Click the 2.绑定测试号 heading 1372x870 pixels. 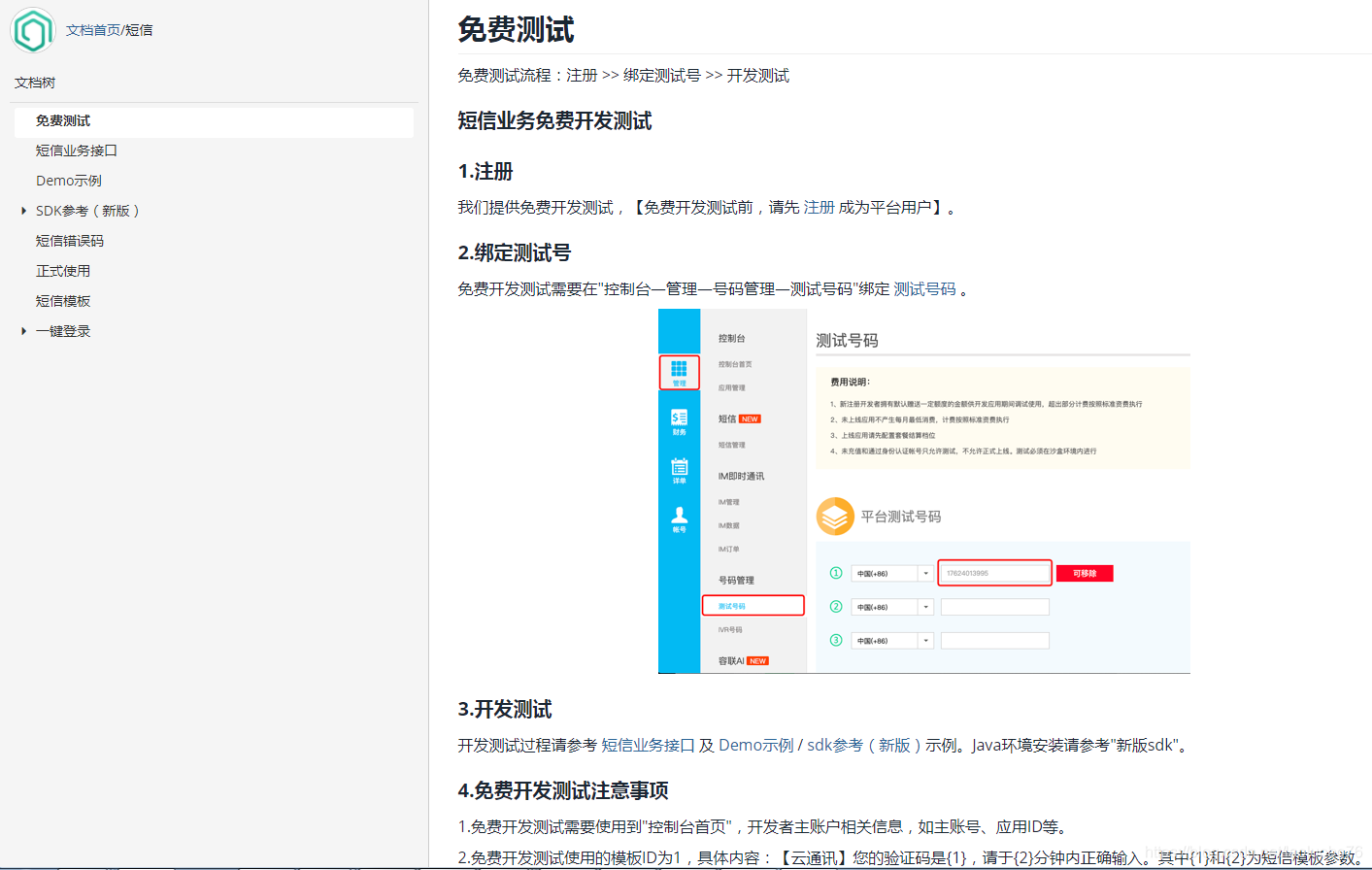tap(515, 252)
